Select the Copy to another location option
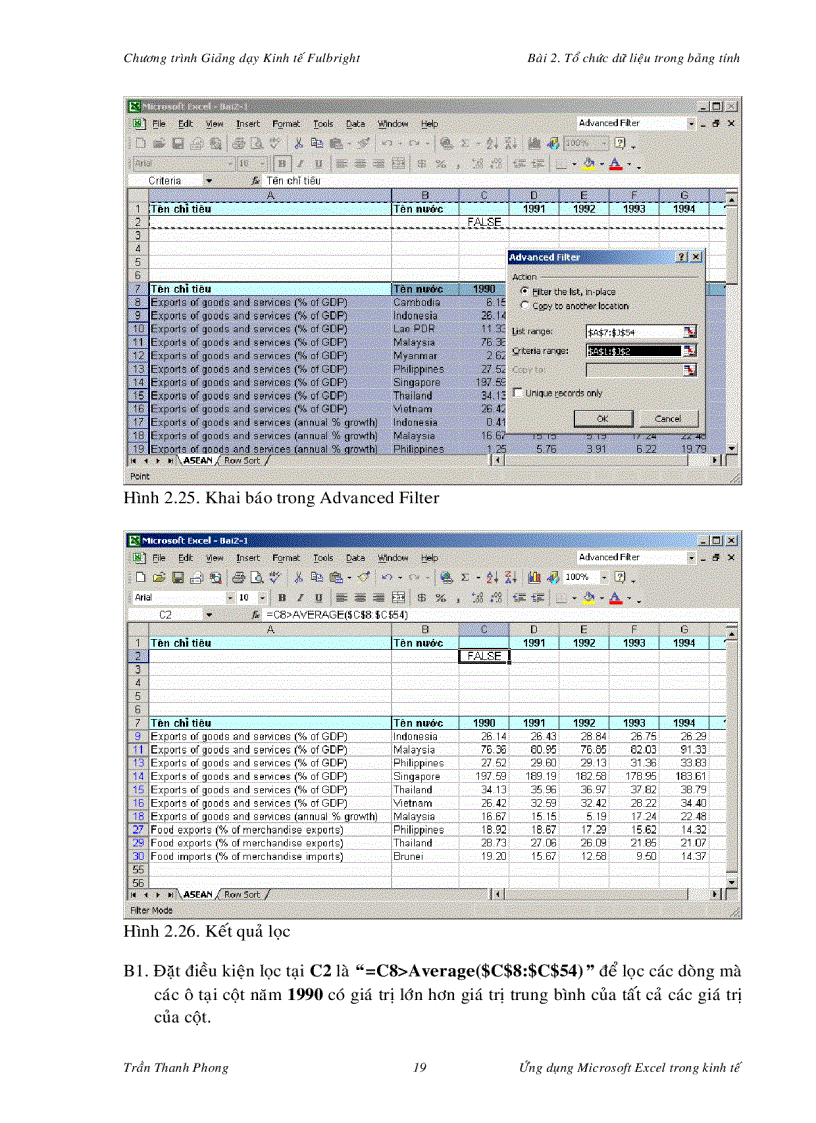 (x=525, y=305)
